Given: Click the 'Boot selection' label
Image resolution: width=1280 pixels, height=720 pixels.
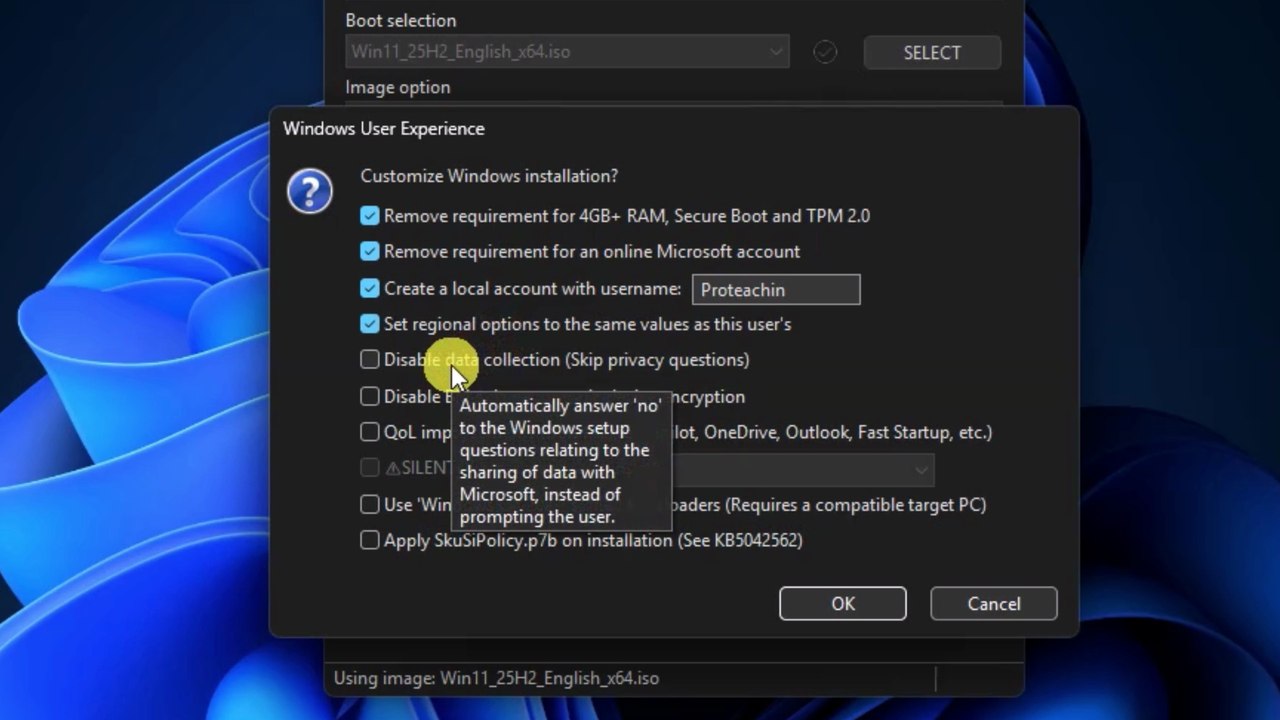Looking at the screenshot, I should (x=401, y=20).
